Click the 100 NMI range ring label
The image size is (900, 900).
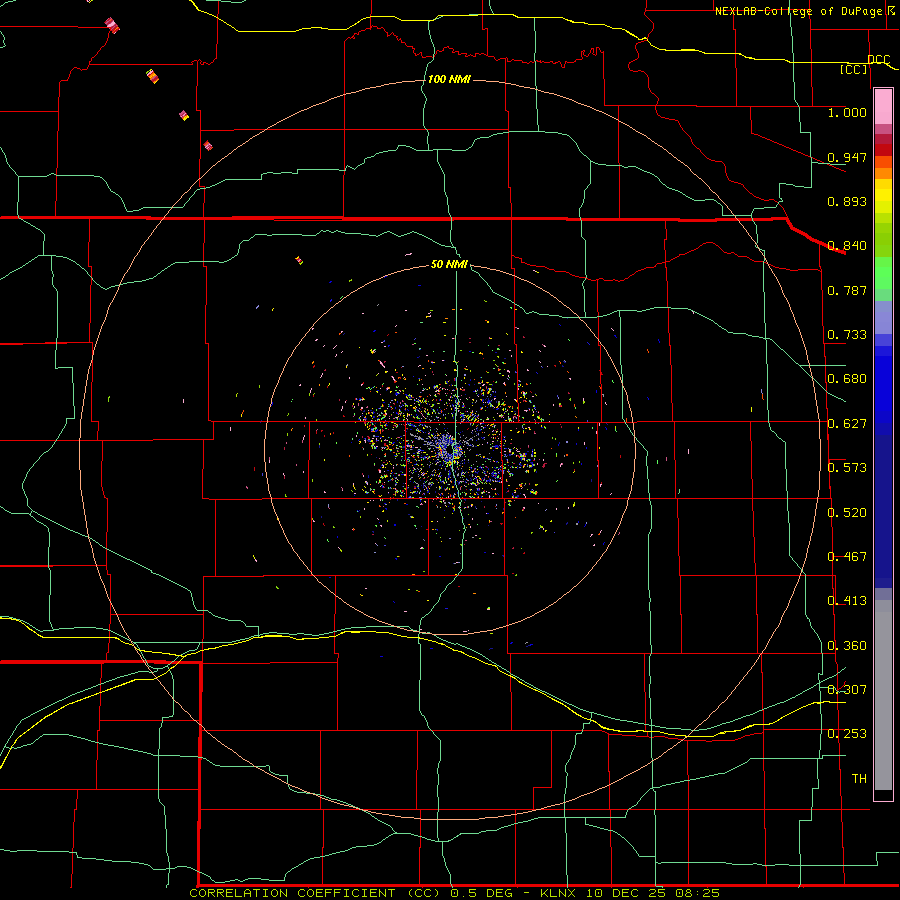(x=449, y=79)
